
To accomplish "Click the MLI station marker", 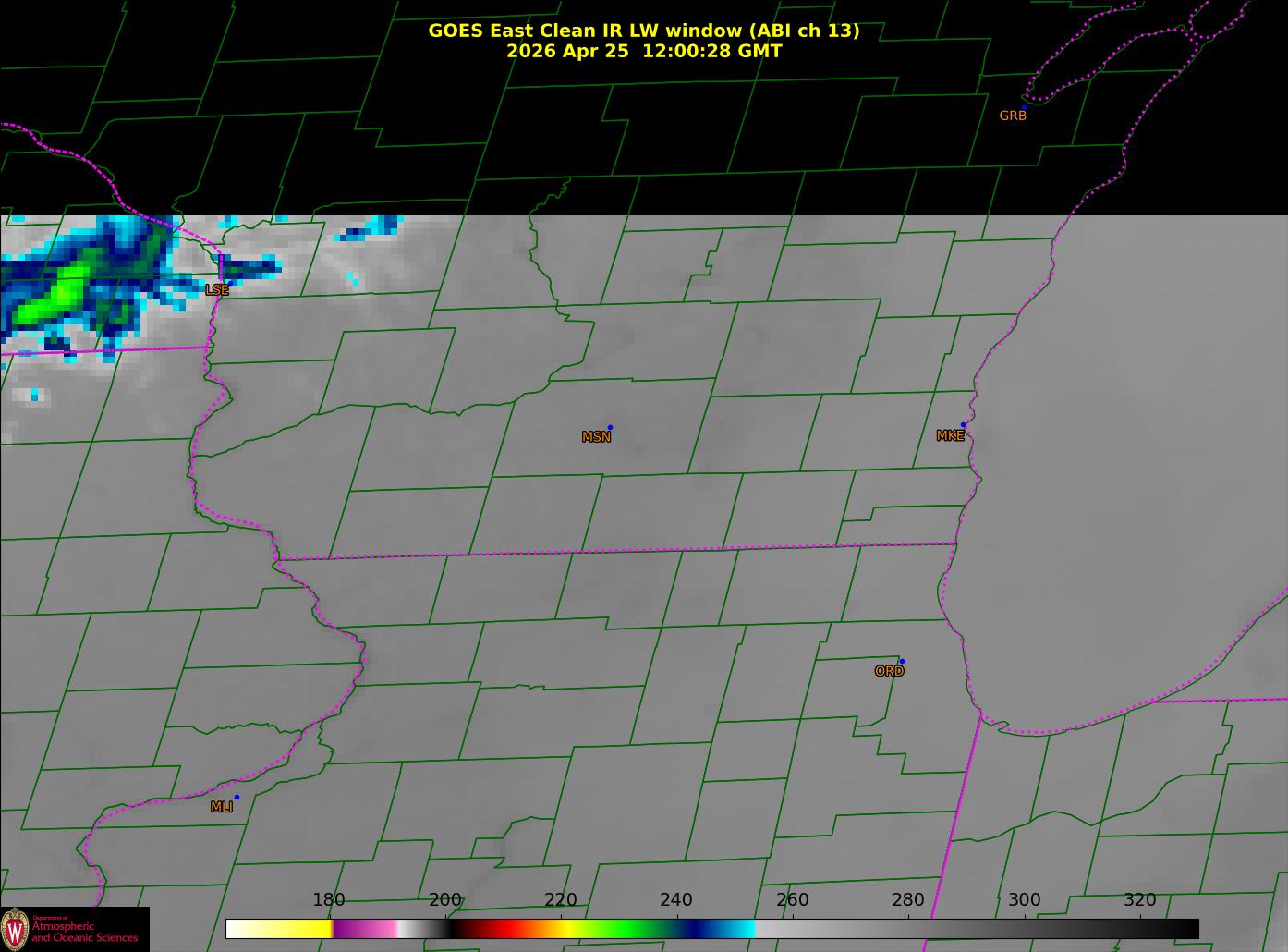I will pos(237,797).
